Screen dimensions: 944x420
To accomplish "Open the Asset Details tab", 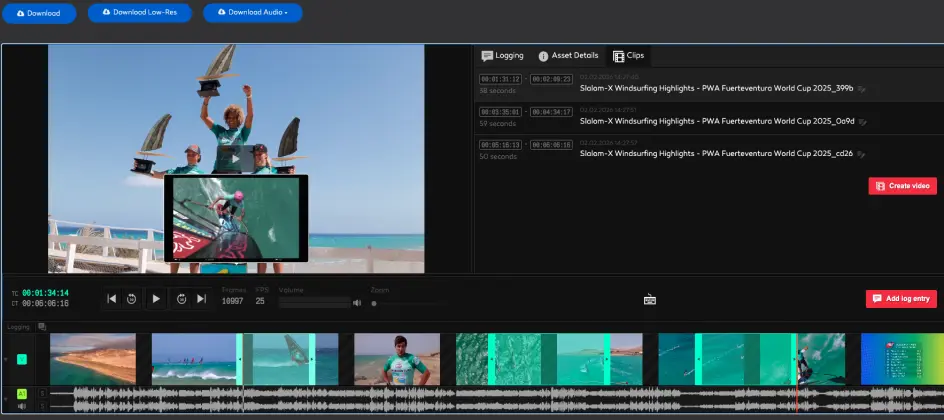I will click(x=568, y=55).
